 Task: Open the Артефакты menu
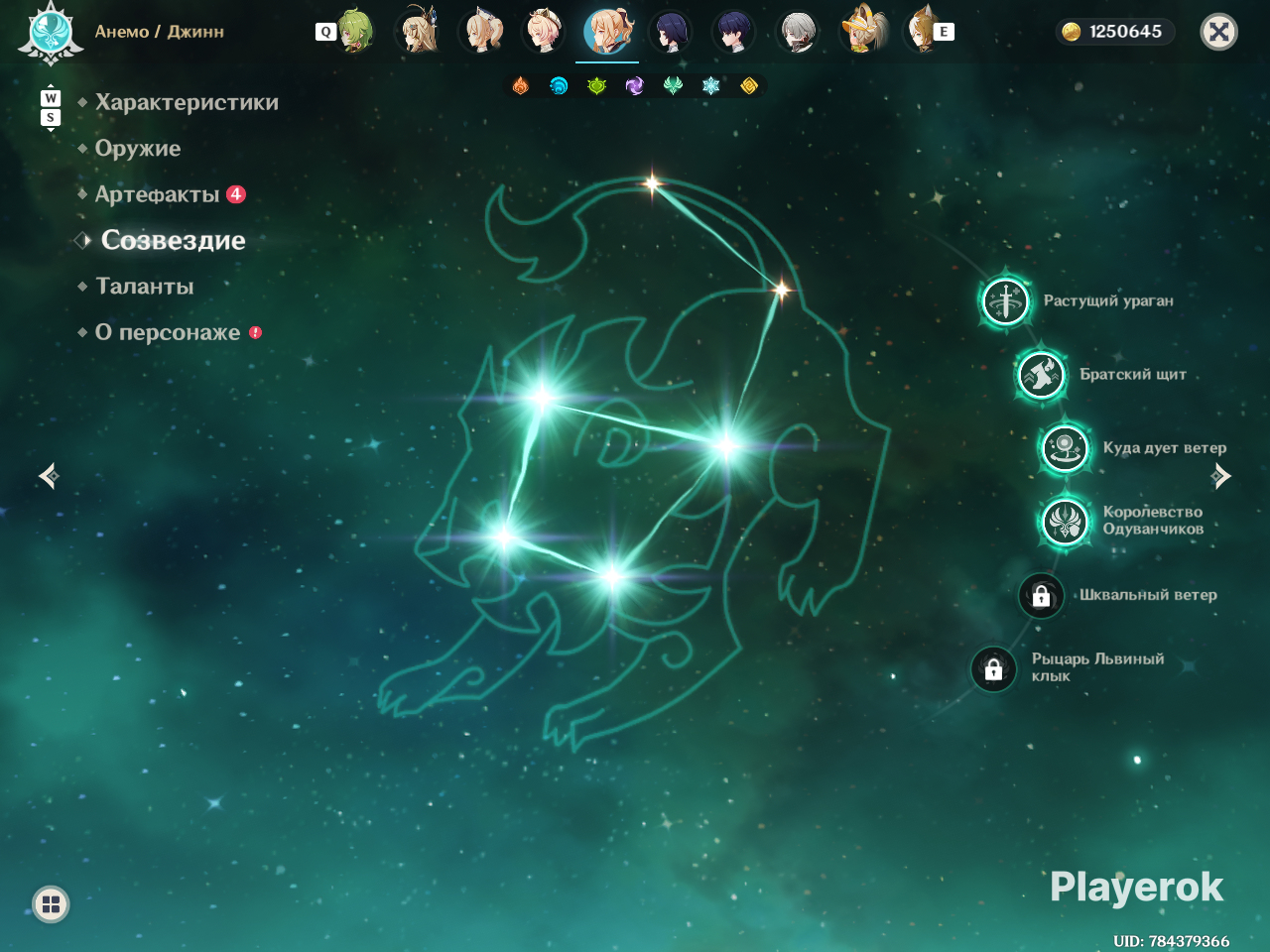[157, 194]
